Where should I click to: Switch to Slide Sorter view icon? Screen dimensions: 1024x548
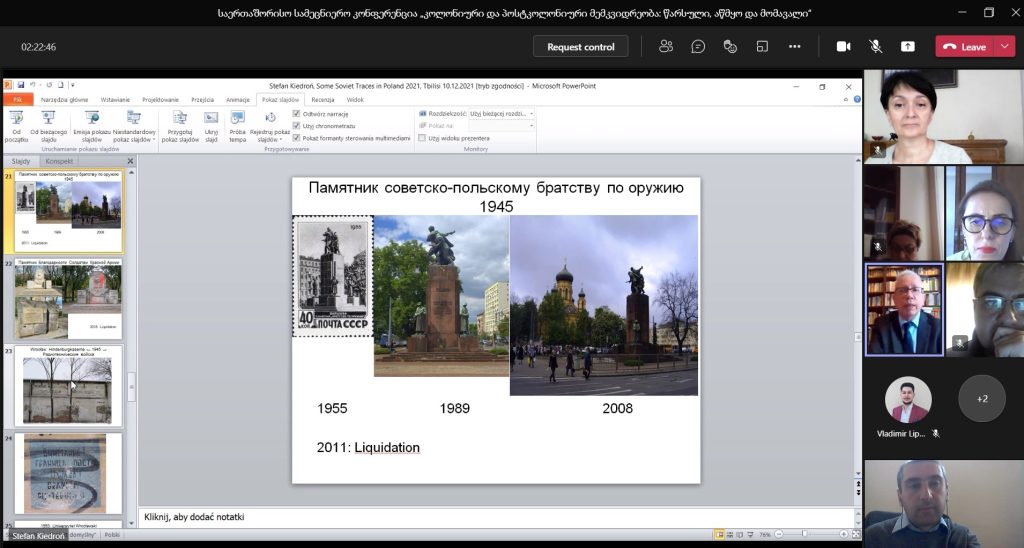pyautogui.click(x=730, y=534)
